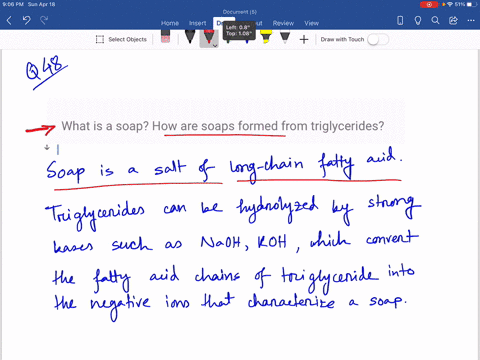Open the Tell Me lightbulb

pos(418,21)
